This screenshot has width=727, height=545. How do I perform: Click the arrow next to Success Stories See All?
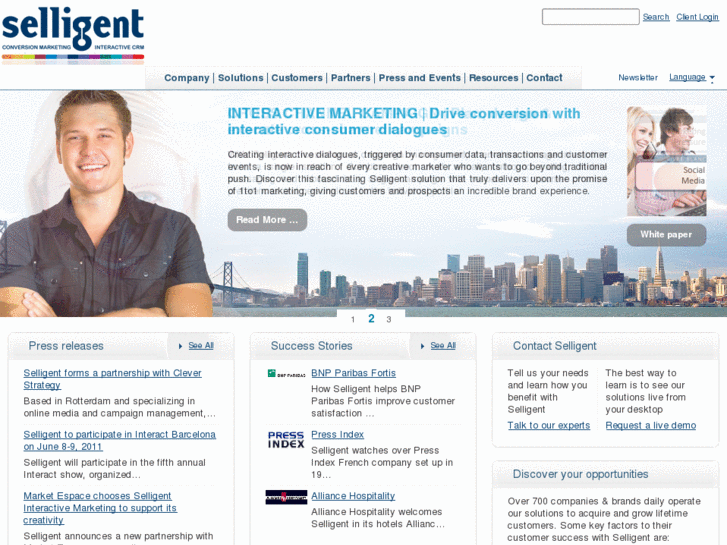tap(422, 346)
